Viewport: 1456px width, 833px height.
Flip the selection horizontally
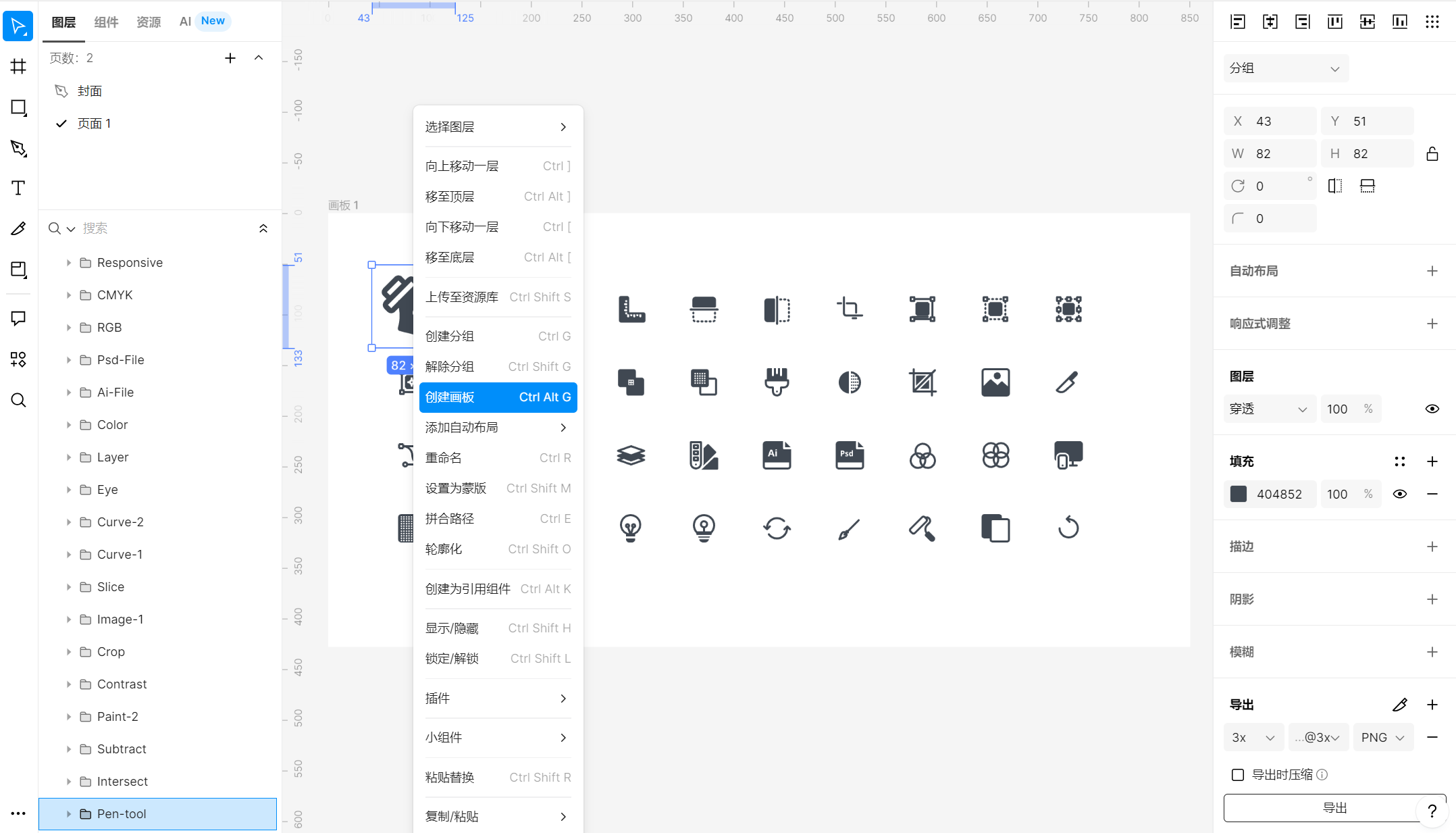coord(1335,186)
